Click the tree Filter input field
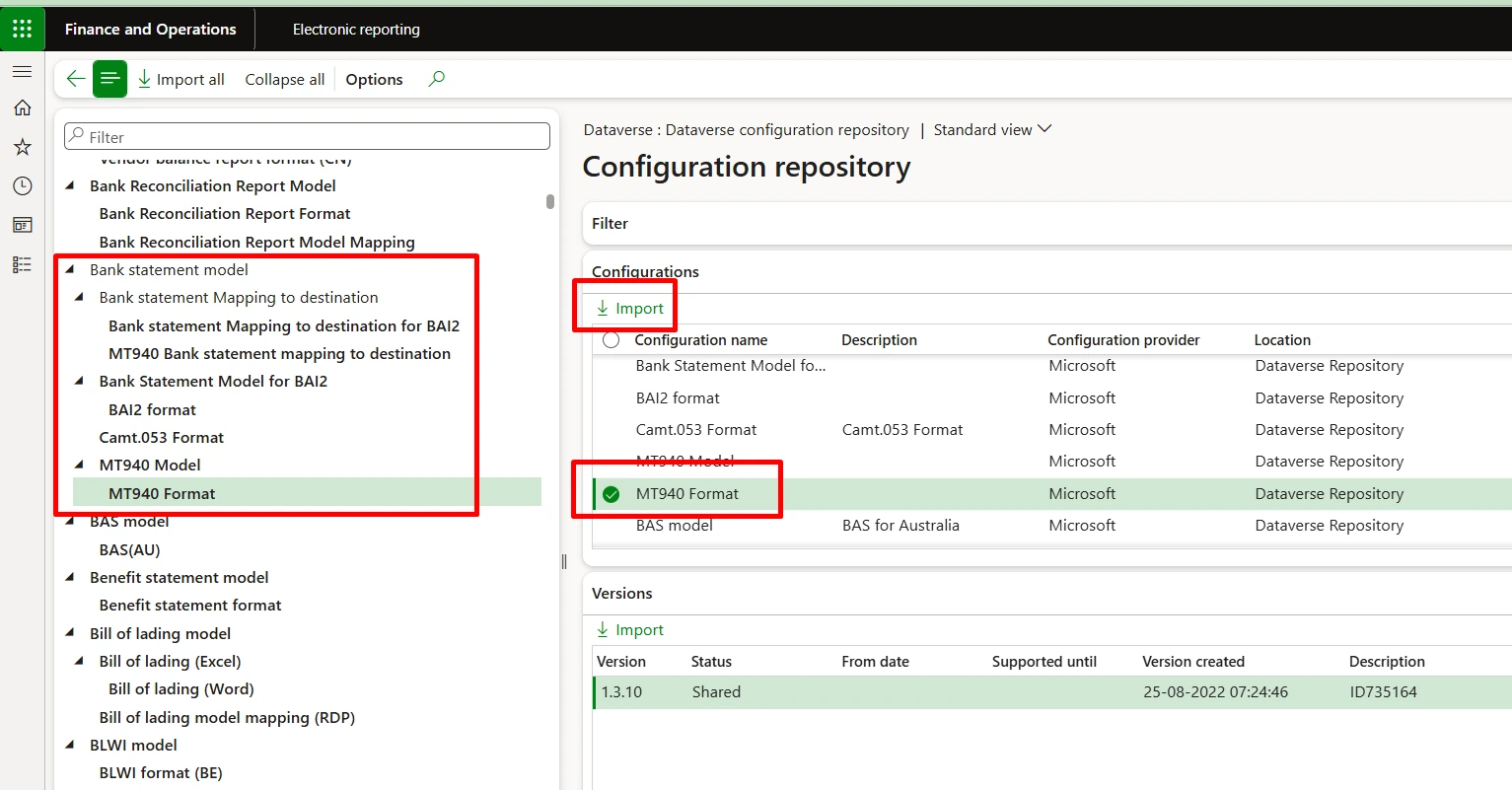1512x790 pixels. pyautogui.click(x=307, y=137)
